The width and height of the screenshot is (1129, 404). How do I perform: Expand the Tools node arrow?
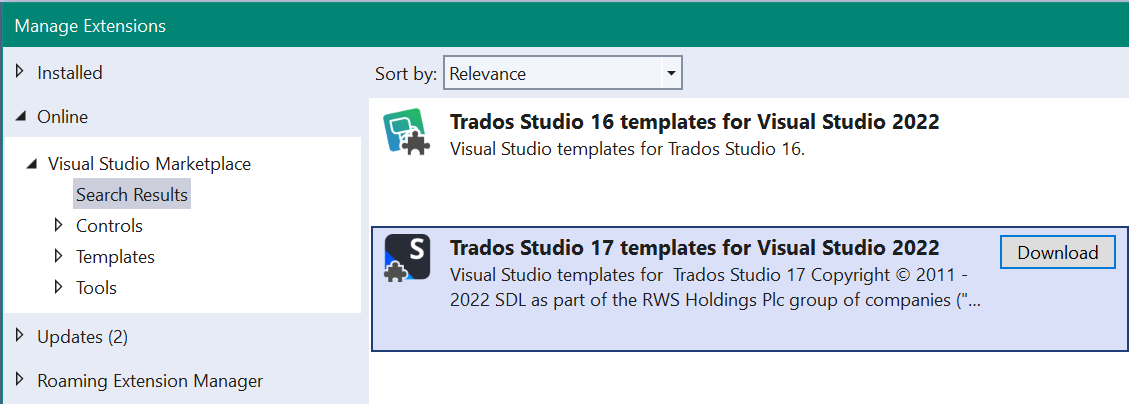click(59, 287)
